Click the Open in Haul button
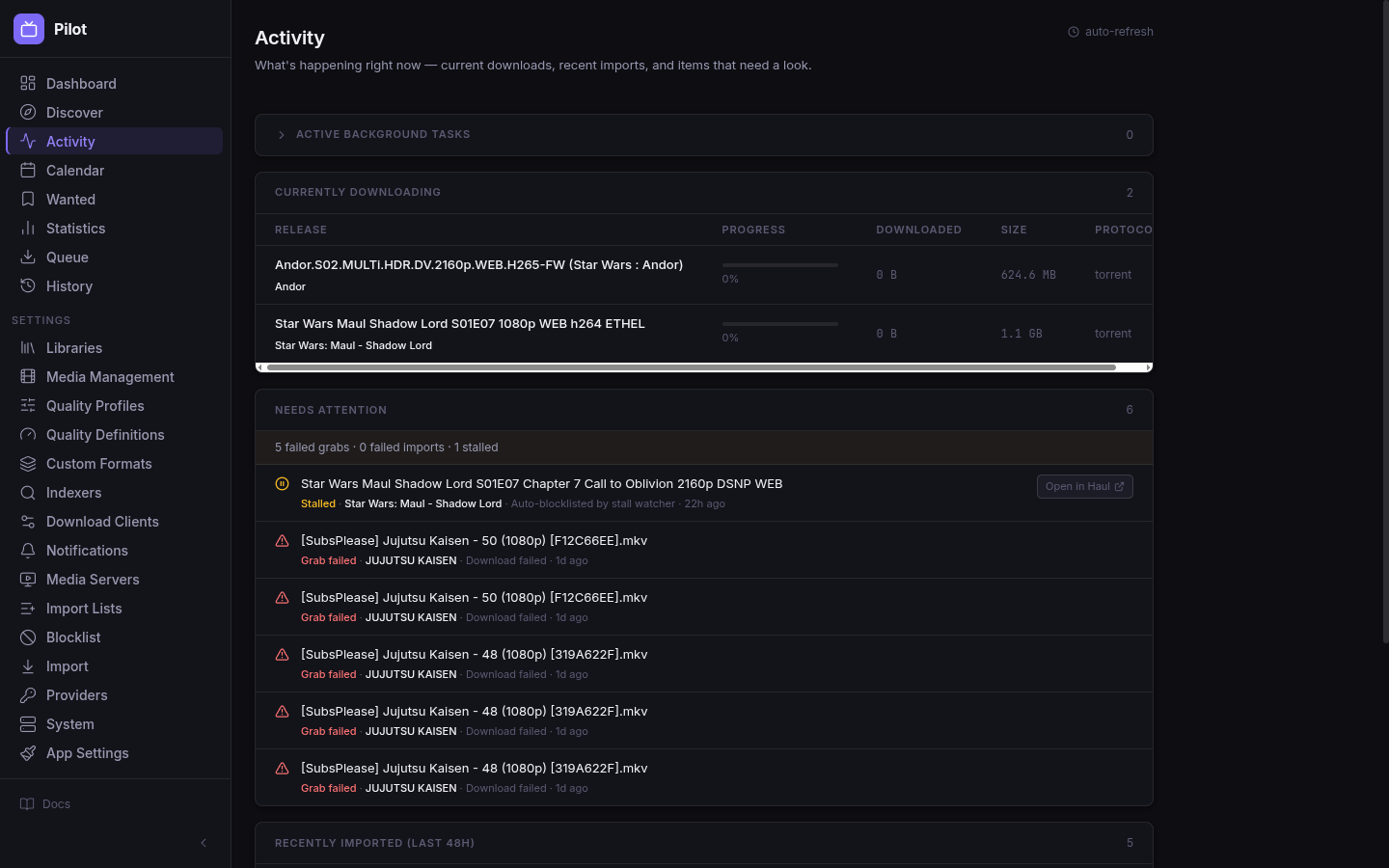The image size is (1389, 868). [x=1084, y=487]
